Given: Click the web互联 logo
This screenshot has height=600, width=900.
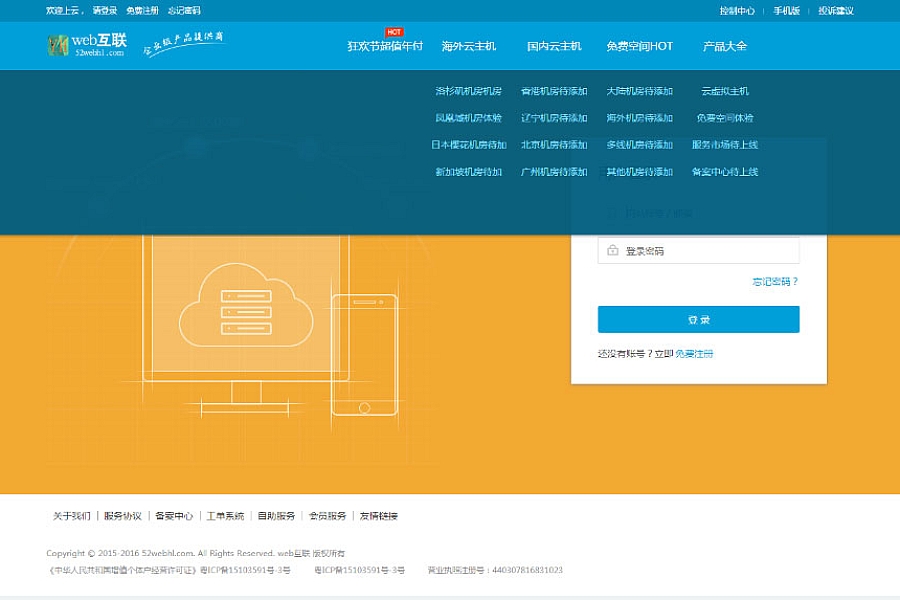Looking at the screenshot, I should click(x=86, y=45).
